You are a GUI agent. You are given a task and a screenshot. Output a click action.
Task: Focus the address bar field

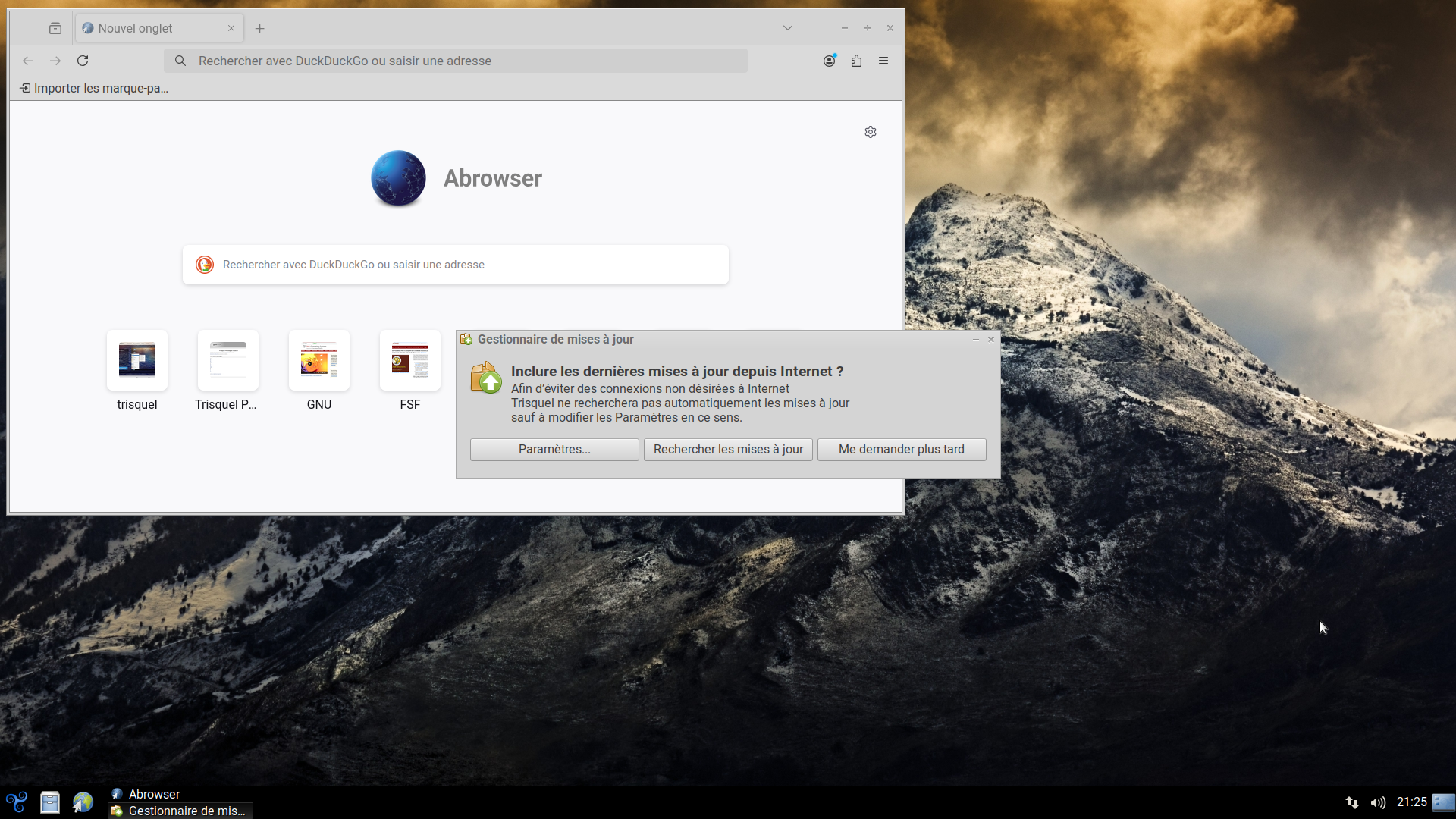(456, 61)
